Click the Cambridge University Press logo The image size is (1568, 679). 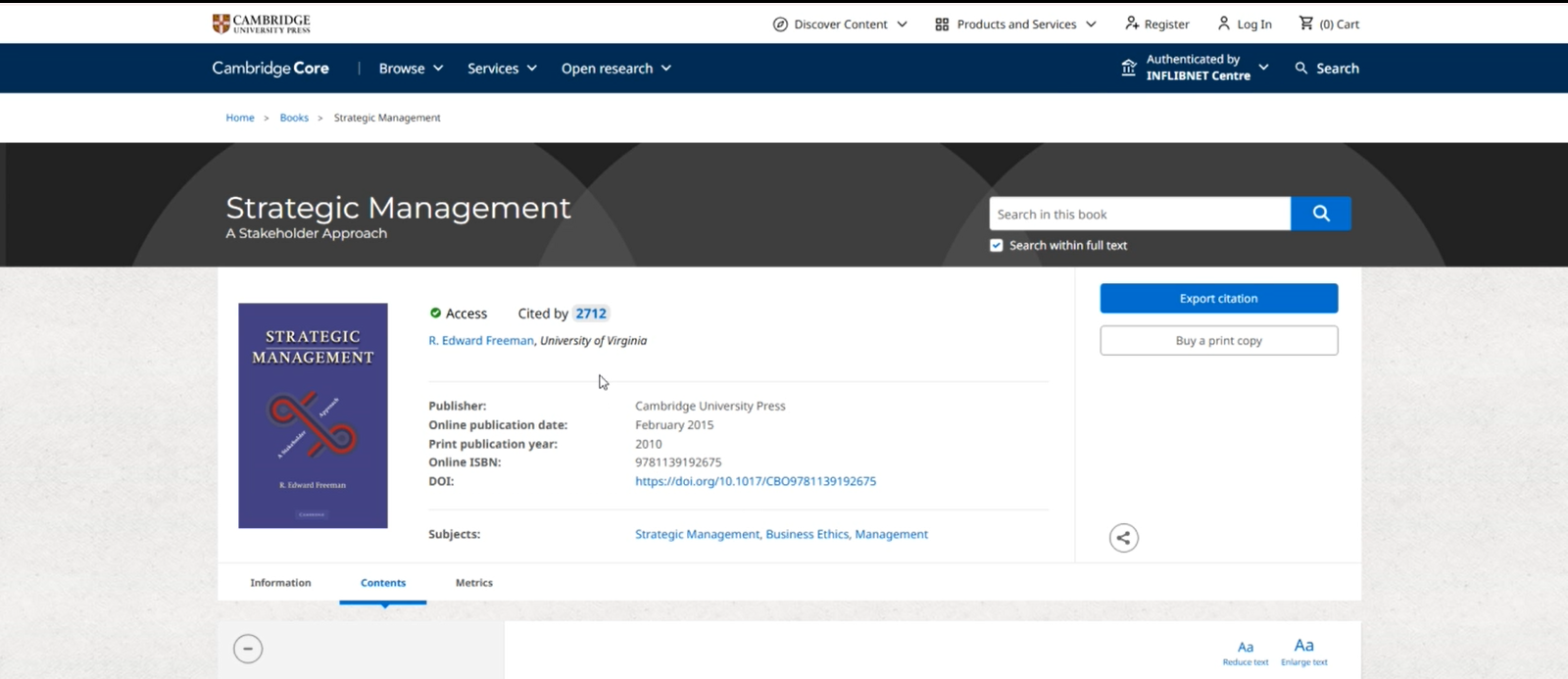[261, 24]
